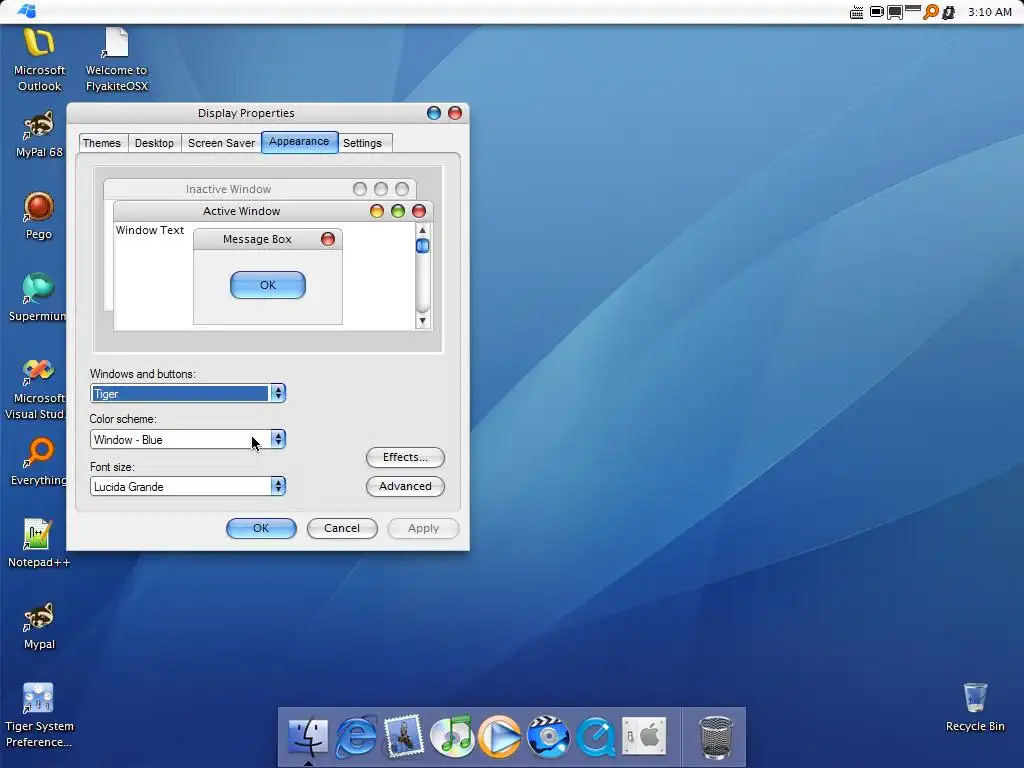Select the Supermium browser desktop icon
Screen dimensions: 1024x768
click(38, 297)
